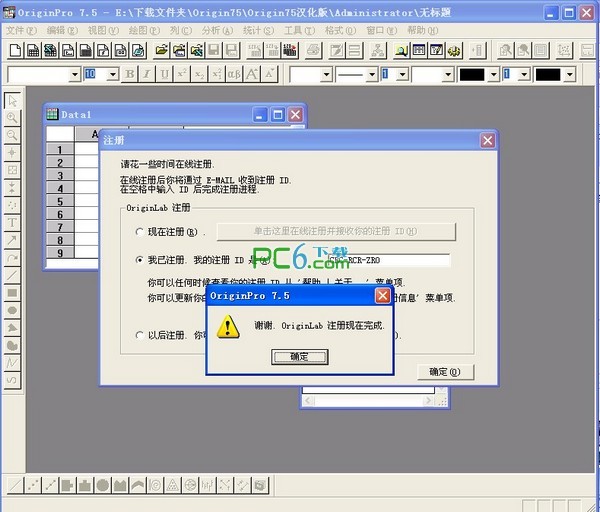
Task: Select the Arrow drawing tool
Action: point(12,240)
